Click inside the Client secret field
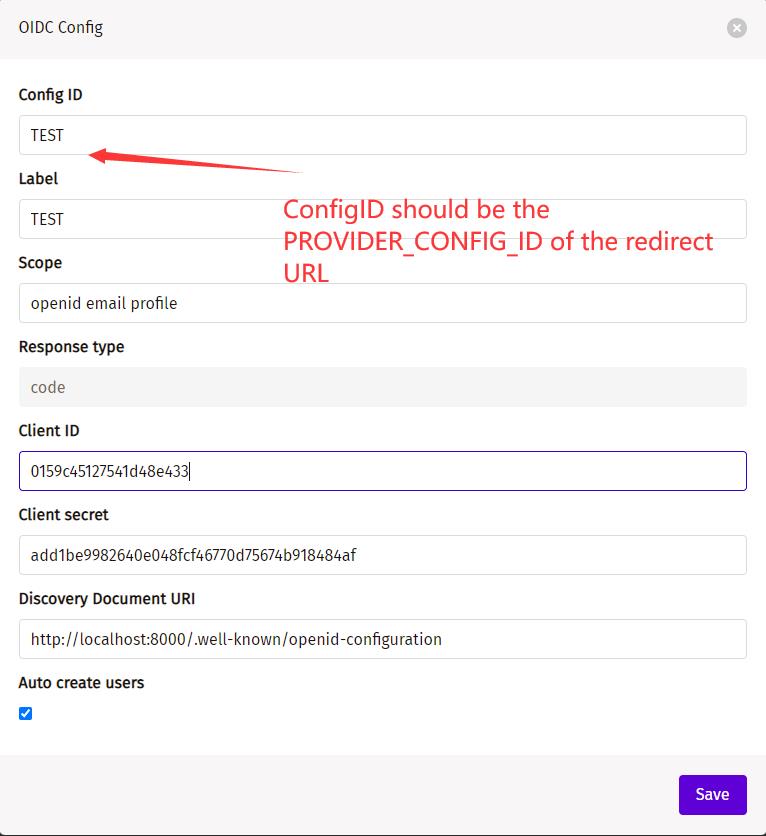Image resolution: width=766 pixels, height=836 pixels. [x=382, y=555]
